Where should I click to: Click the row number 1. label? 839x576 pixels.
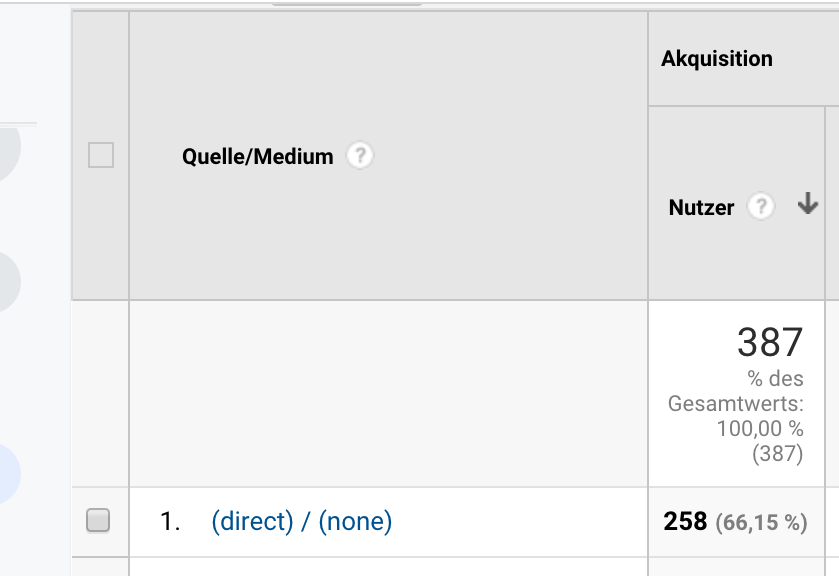pyautogui.click(x=170, y=521)
